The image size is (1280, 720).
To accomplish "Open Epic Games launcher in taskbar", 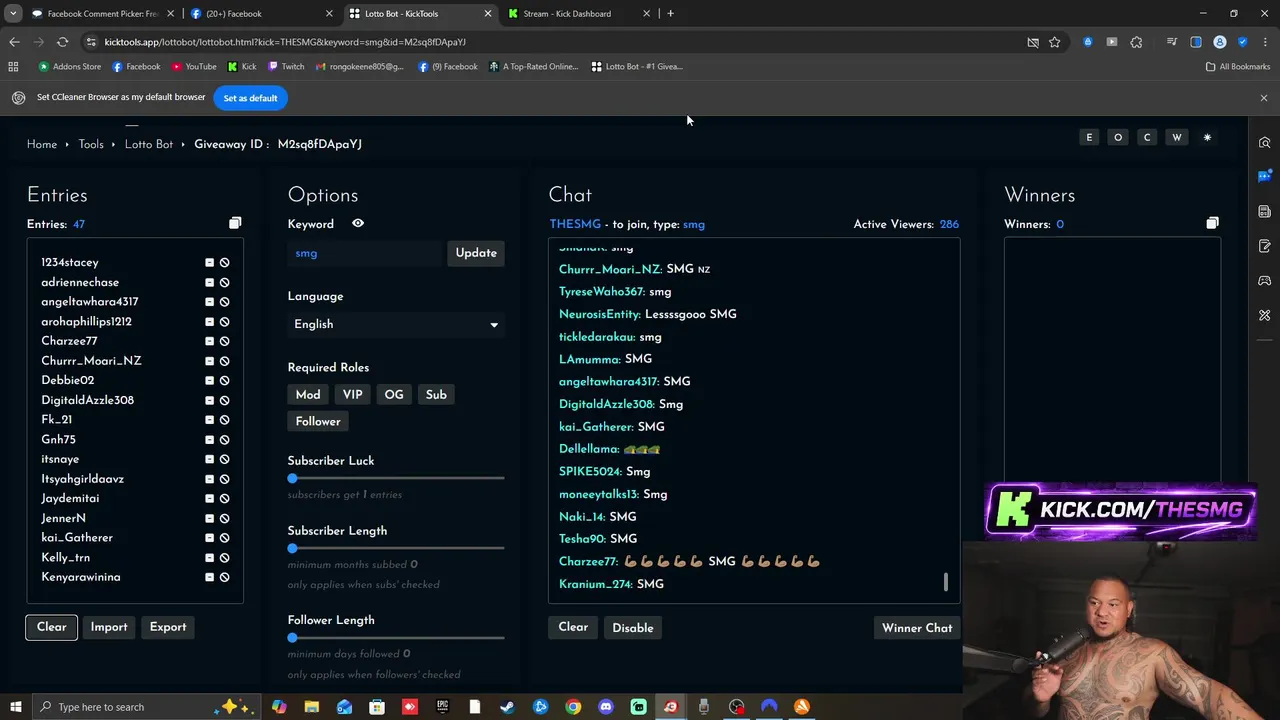I will (x=442, y=707).
